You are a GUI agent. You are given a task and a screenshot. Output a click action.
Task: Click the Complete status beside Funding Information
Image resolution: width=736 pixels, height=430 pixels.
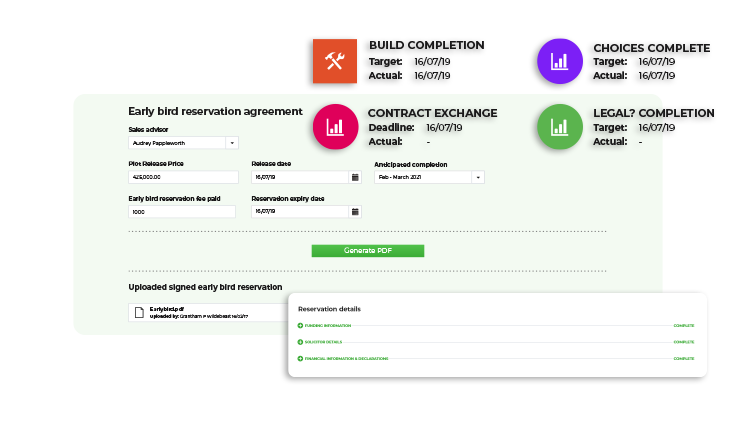[683, 326]
